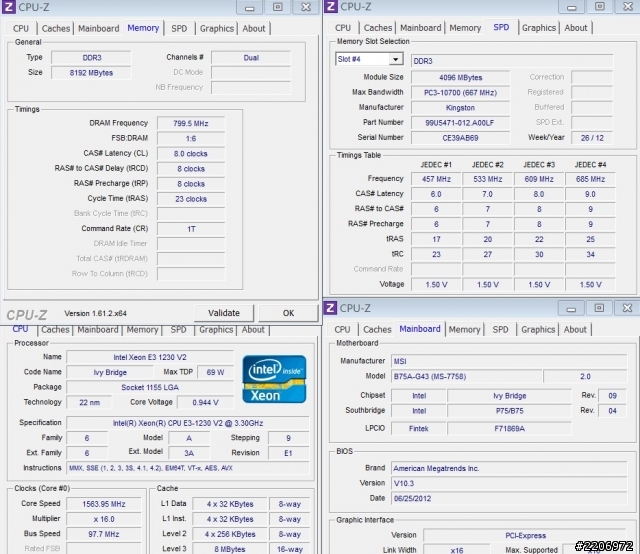Click Level 3 cache value 8 MBytes
Image resolution: width=640 pixels, height=554 pixels.
230,549
